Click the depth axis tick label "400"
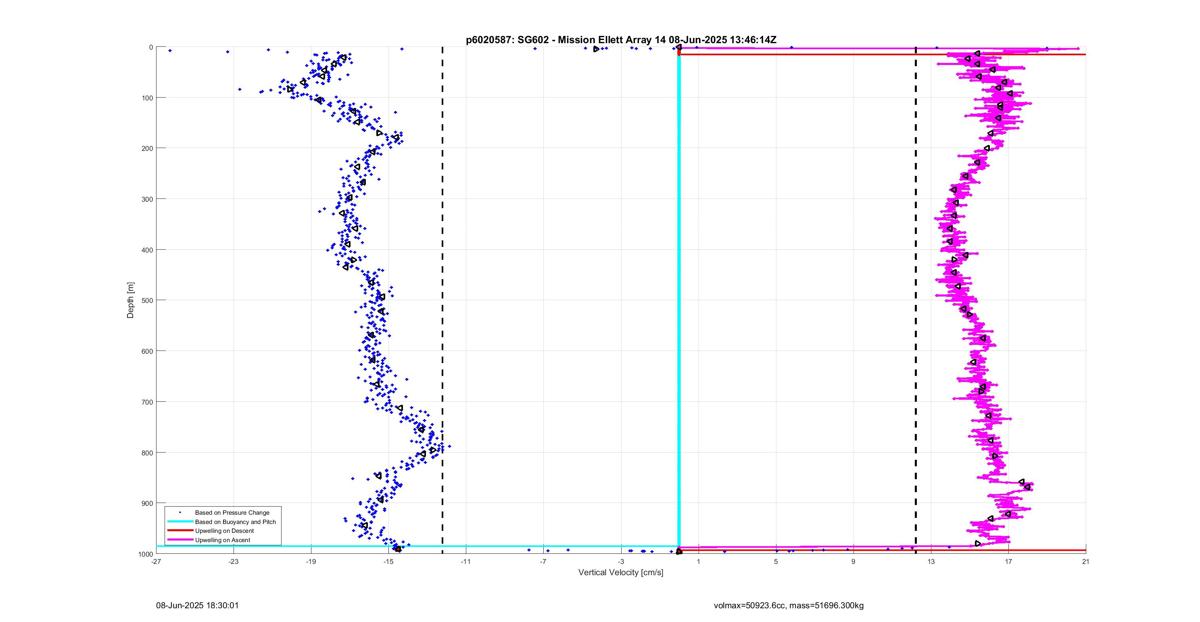Screen dimensions: 1200x622 146,250
